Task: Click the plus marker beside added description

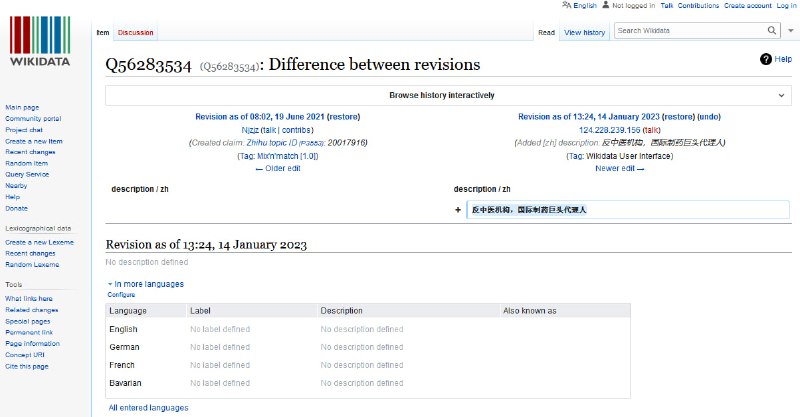Action: (458, 210)
